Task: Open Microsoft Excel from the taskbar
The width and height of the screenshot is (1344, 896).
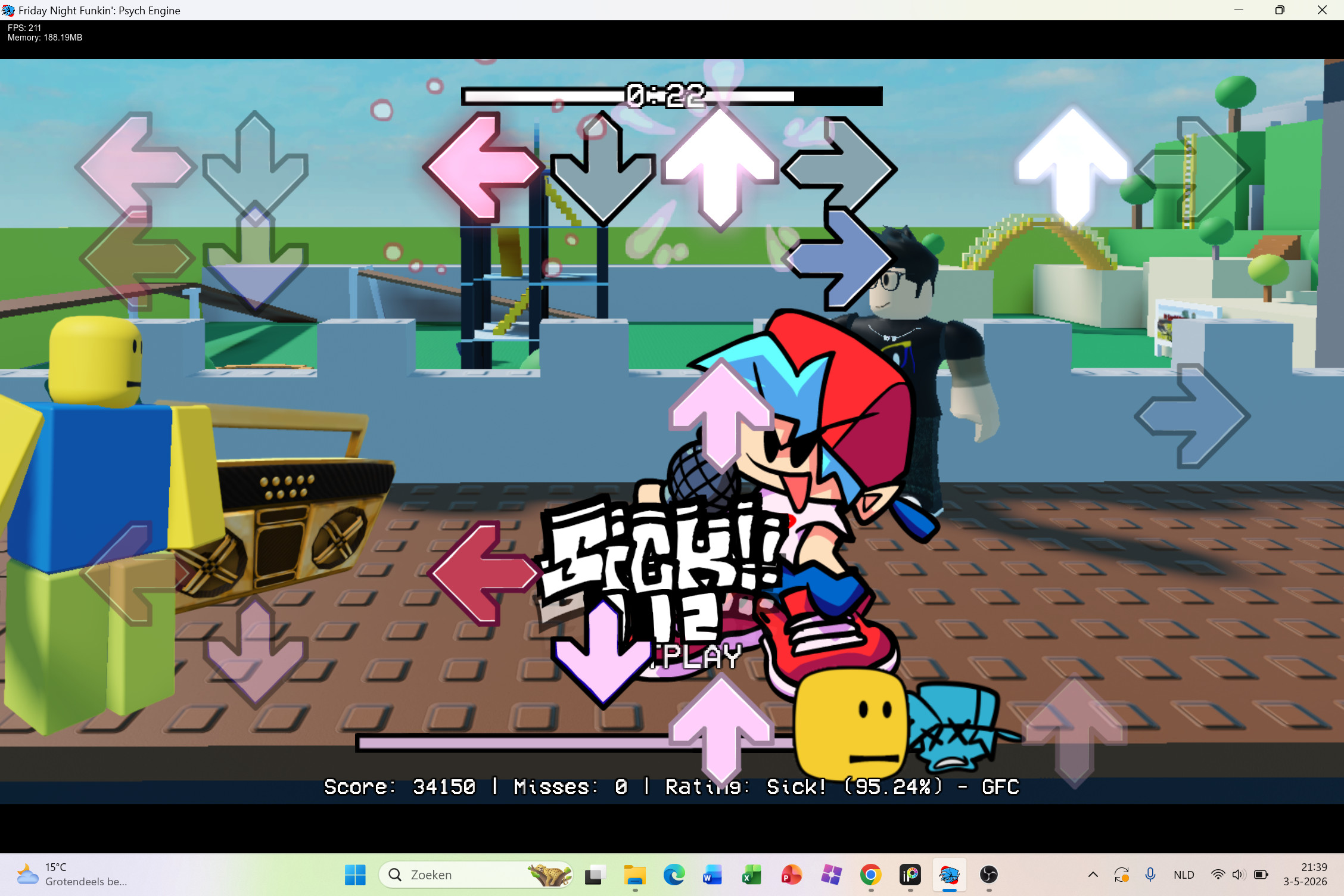Action: point(752,875)
